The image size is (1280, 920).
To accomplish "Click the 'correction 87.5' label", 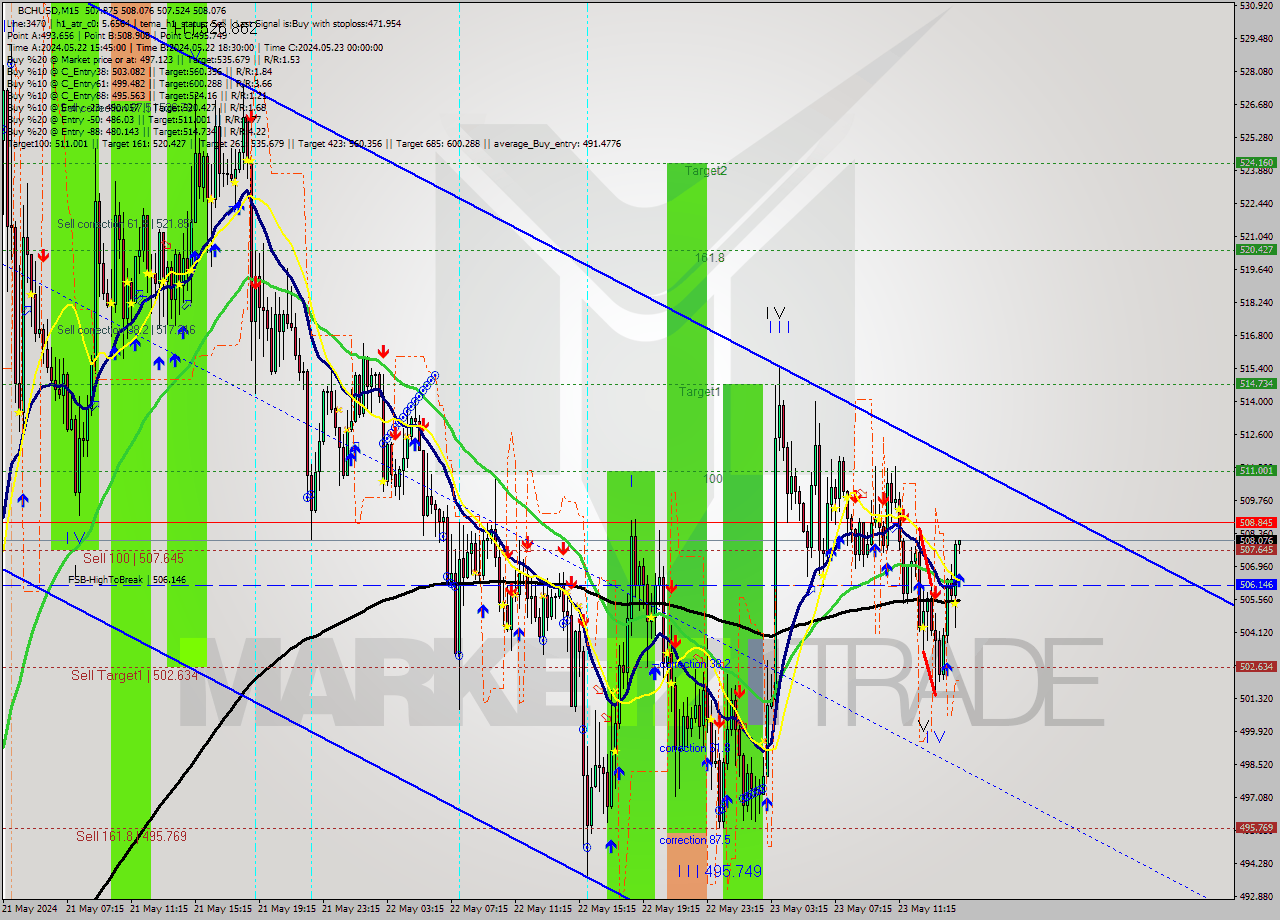I will (x=695, y=840).
